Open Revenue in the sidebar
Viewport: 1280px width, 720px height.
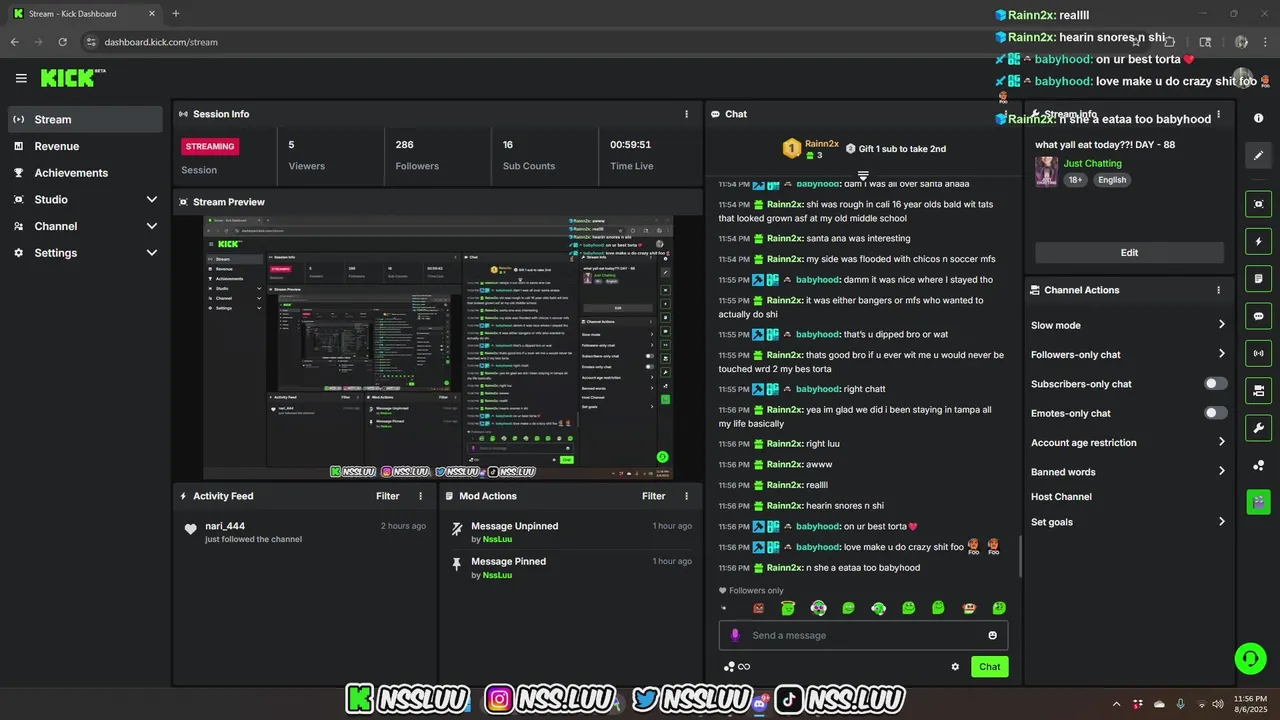coord(85,146)
